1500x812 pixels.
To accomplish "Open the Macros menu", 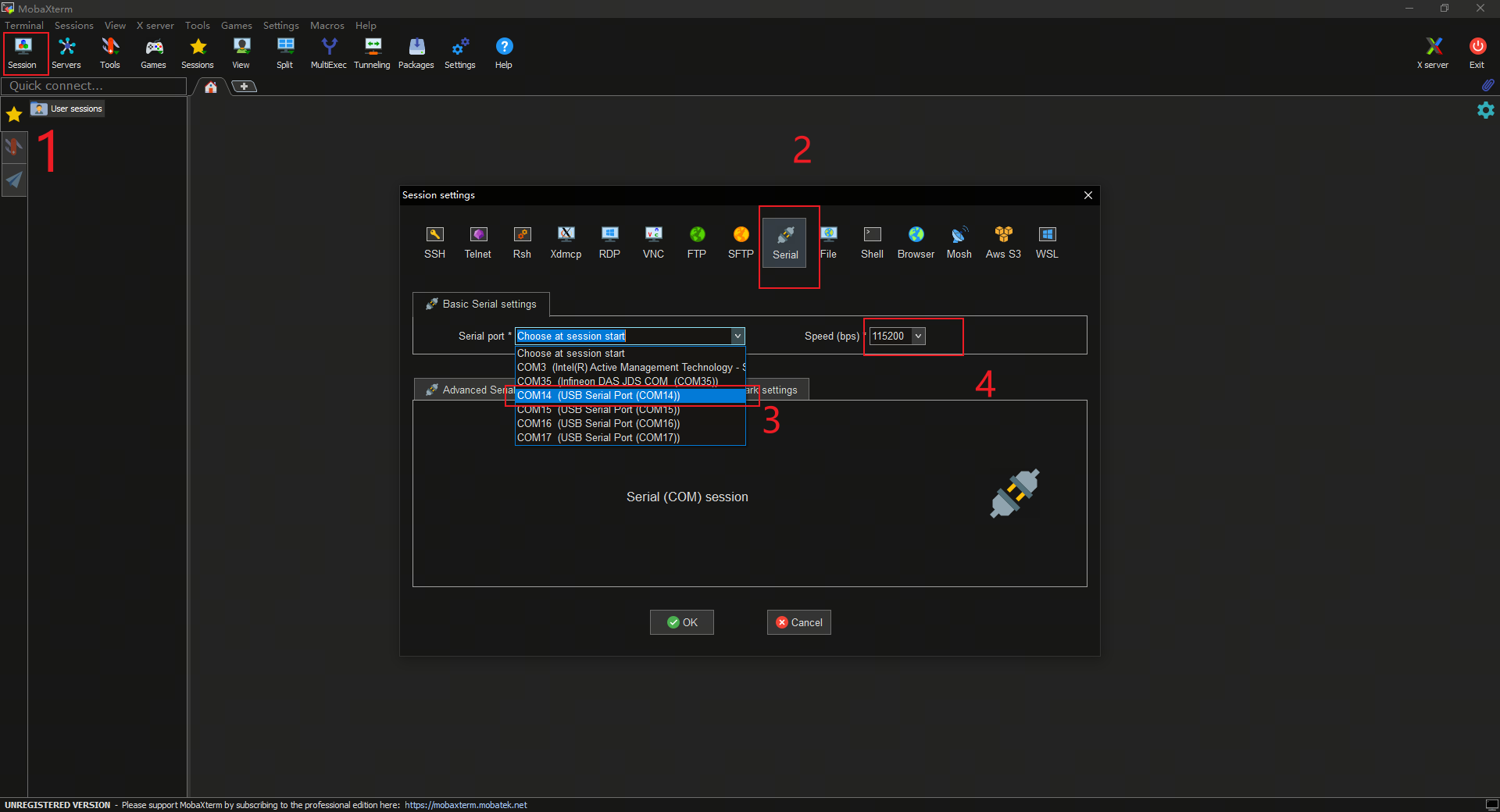I will (x=327, y=26).
